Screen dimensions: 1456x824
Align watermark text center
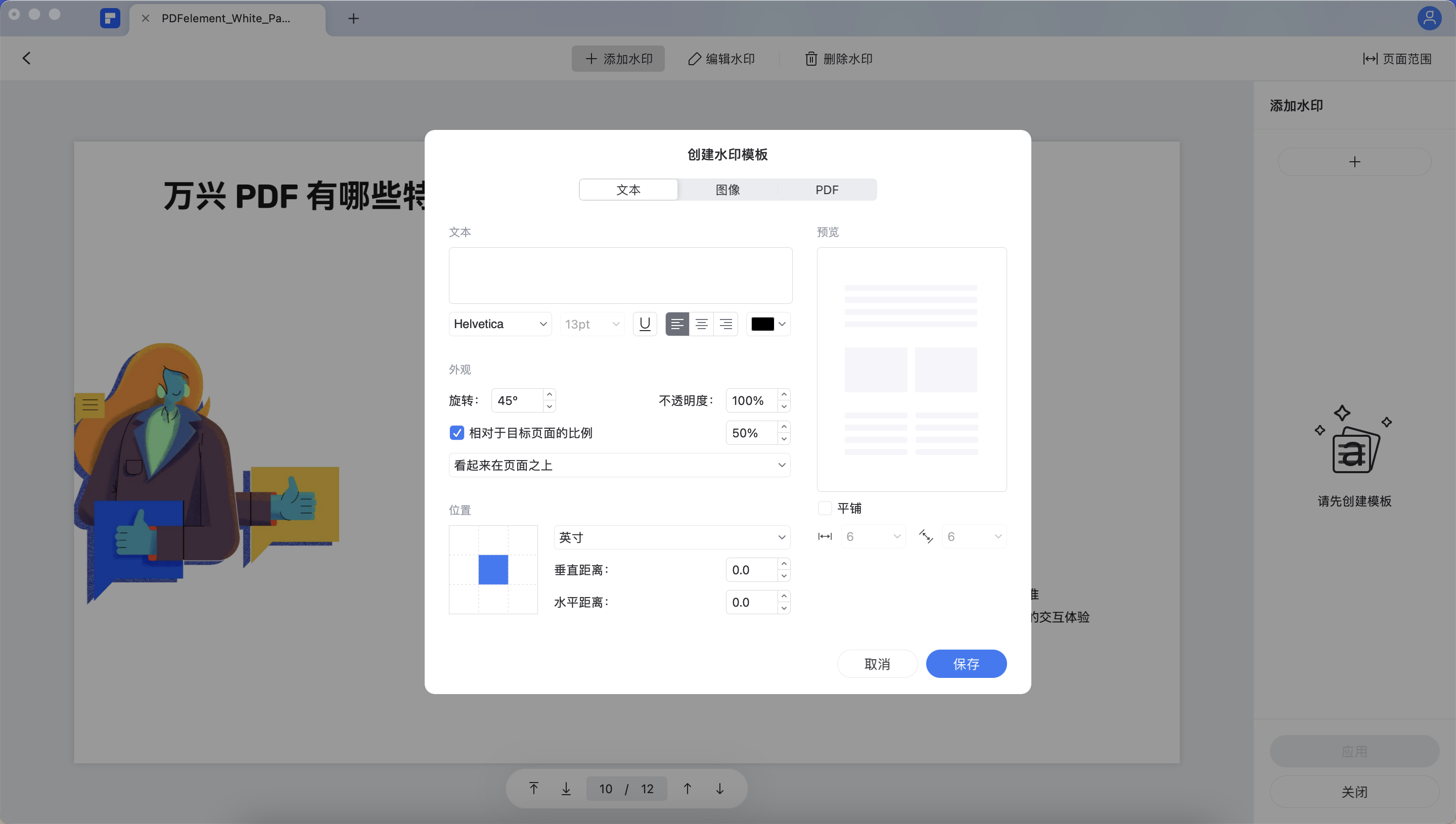click(701, 324)
